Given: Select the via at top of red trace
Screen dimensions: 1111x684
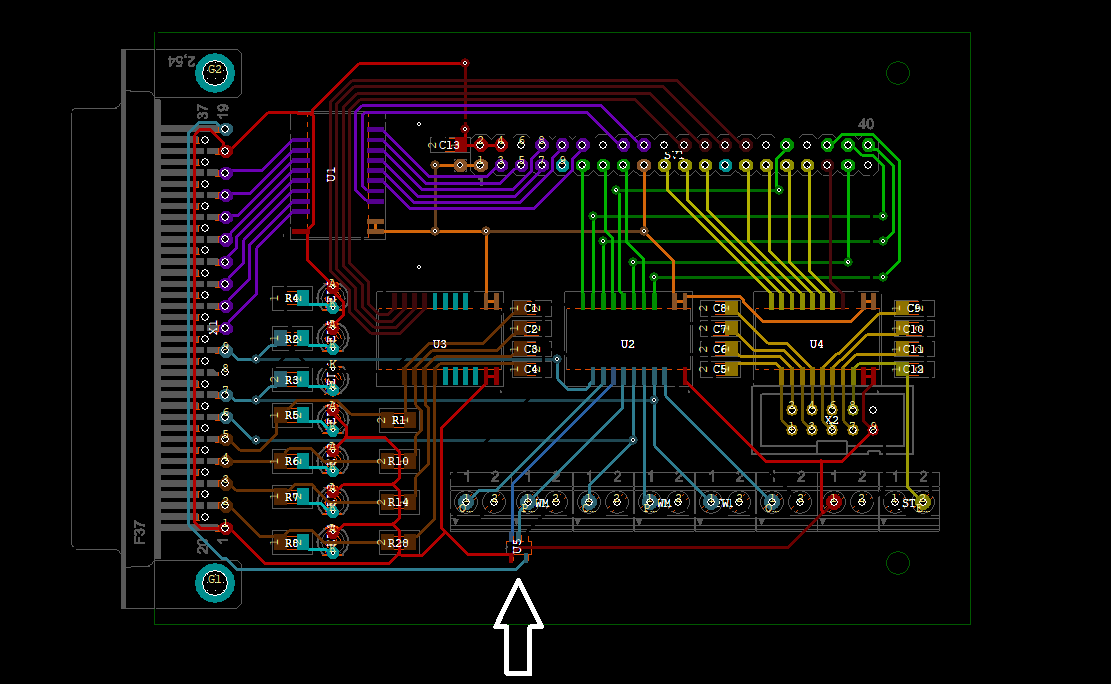Looking at the screenshot, I should 465,63.
